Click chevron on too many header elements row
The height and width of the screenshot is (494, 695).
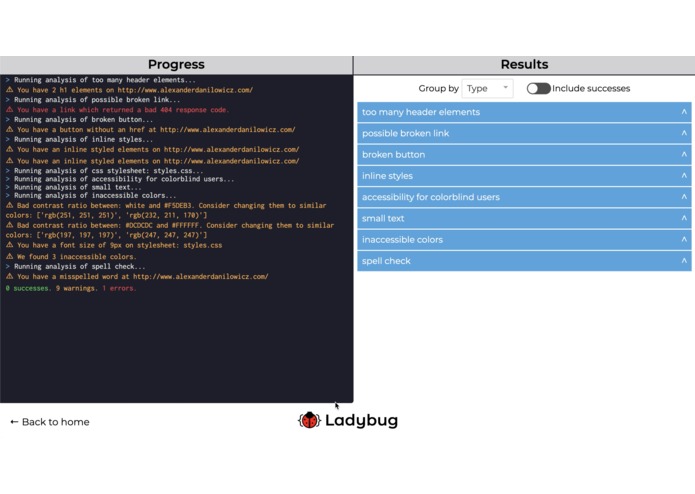click(x=684, y=112)
